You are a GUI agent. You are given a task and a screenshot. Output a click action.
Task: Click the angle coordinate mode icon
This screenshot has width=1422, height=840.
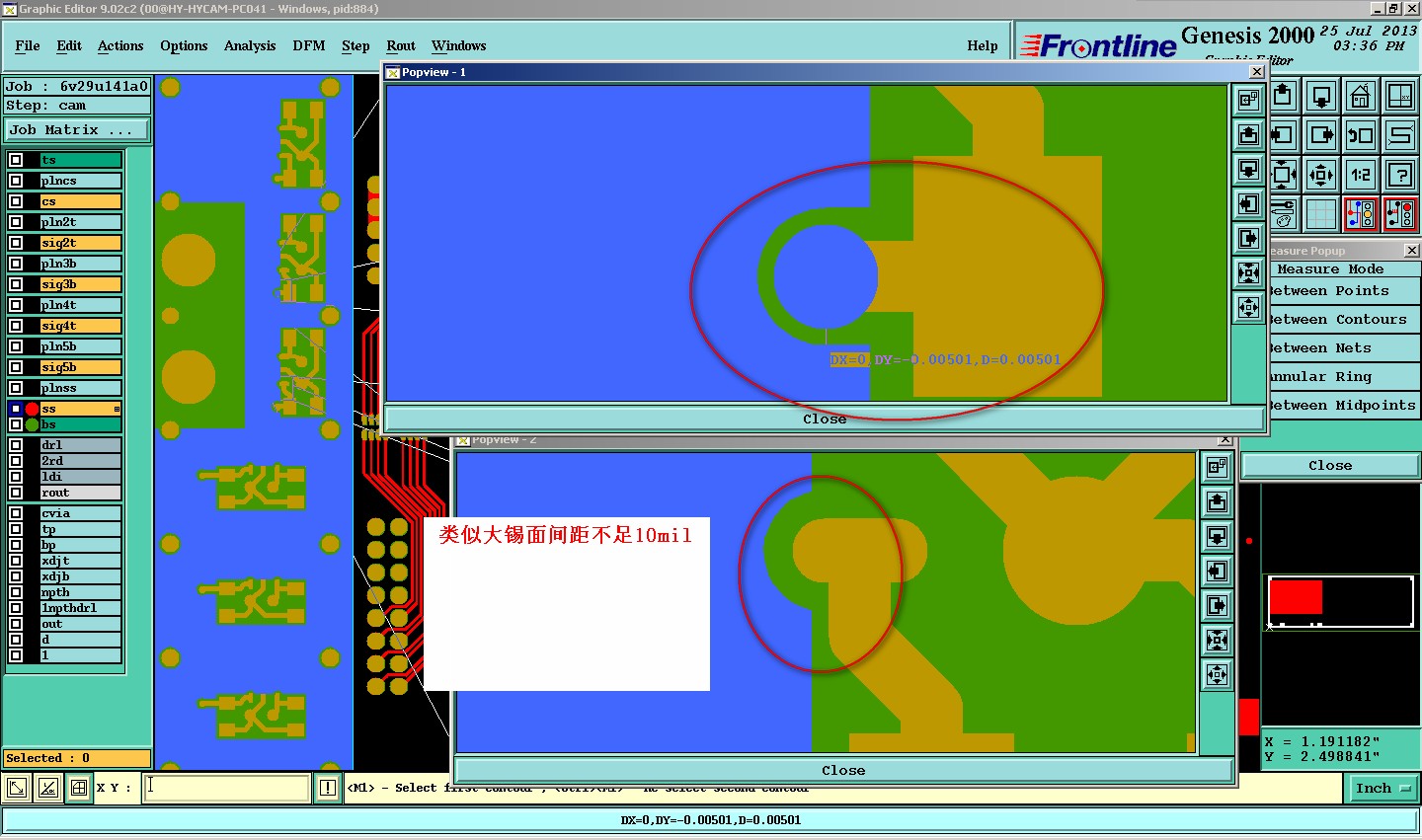click(48, 788)
